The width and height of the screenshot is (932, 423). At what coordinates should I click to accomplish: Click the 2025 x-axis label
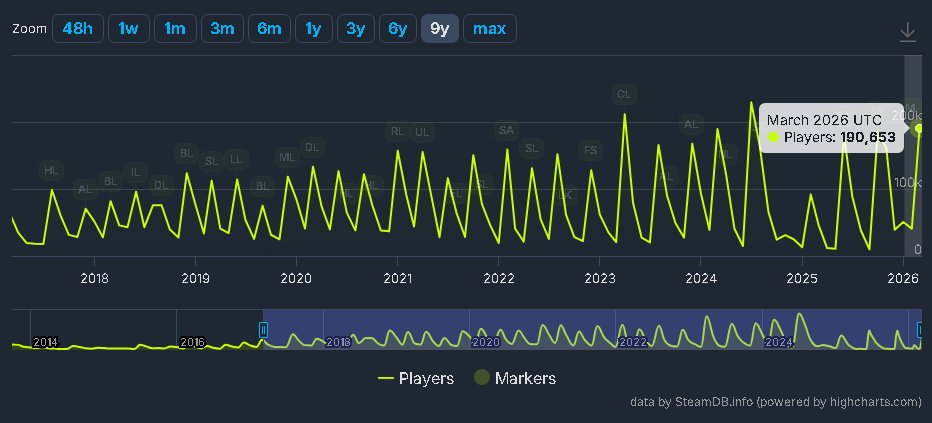802,278
